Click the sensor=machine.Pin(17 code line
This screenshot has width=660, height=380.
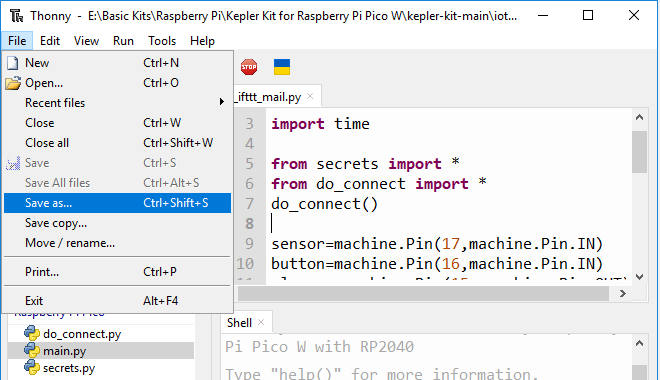click(x=437, y=244)
